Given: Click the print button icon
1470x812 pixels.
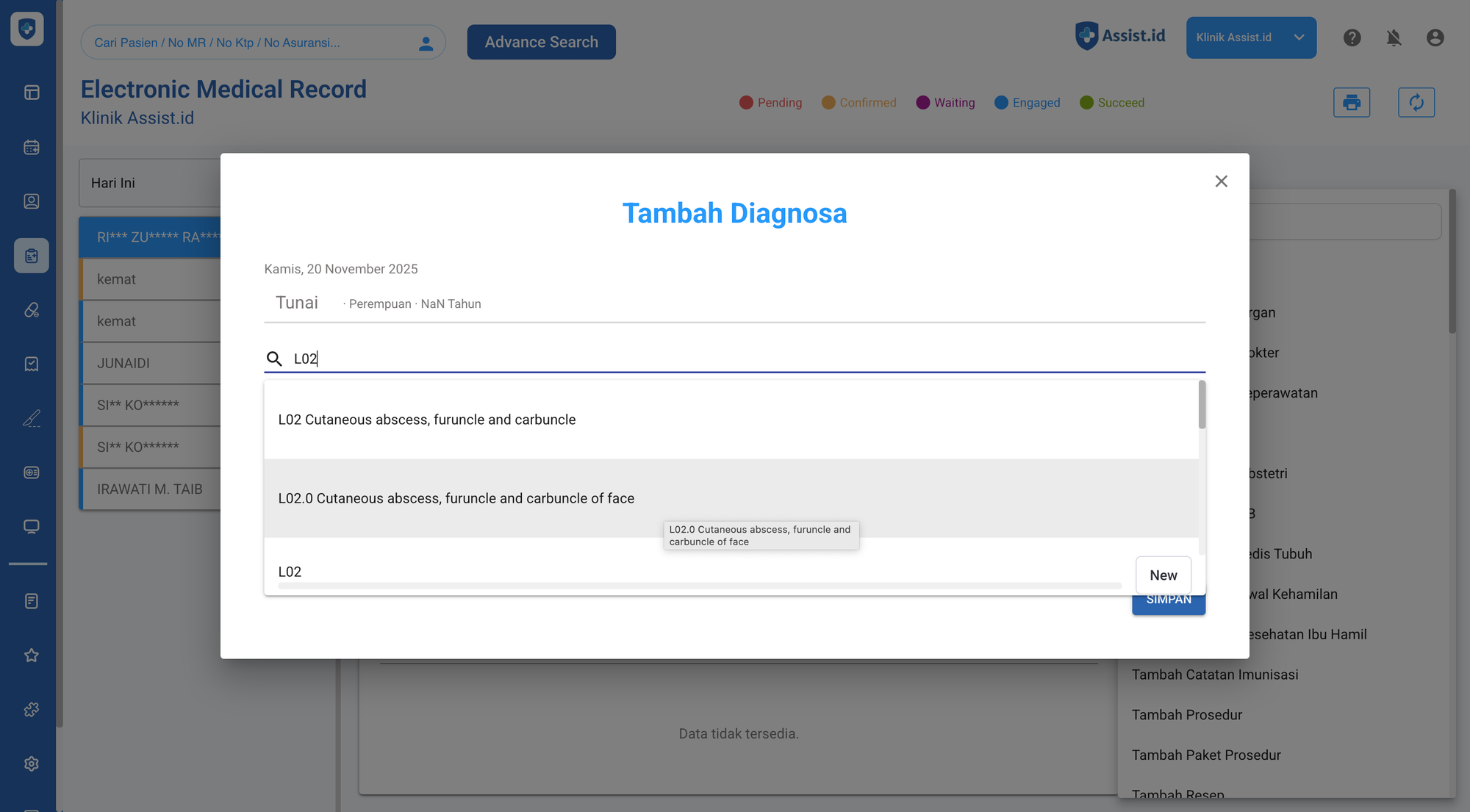Looking at the screenshot, I should (x=1351, y=102).
